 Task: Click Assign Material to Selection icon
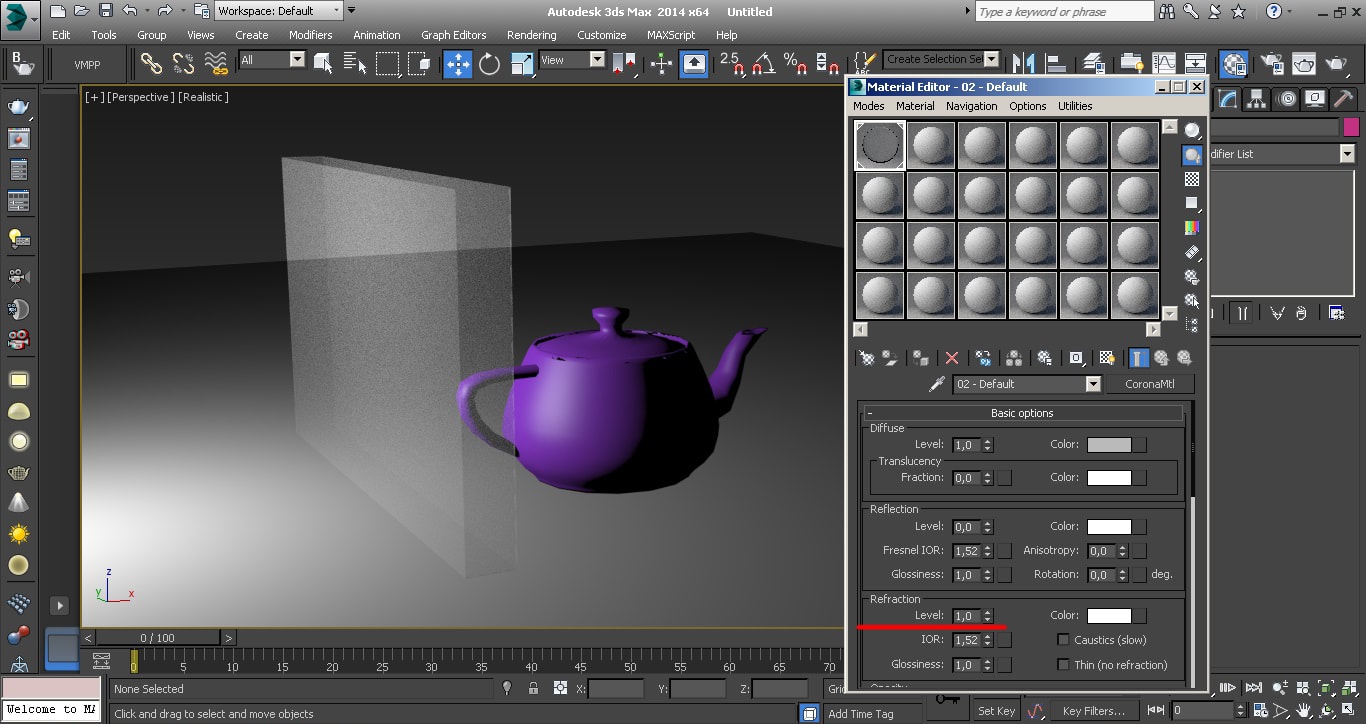pyautogui.click(x=921, y=358)
